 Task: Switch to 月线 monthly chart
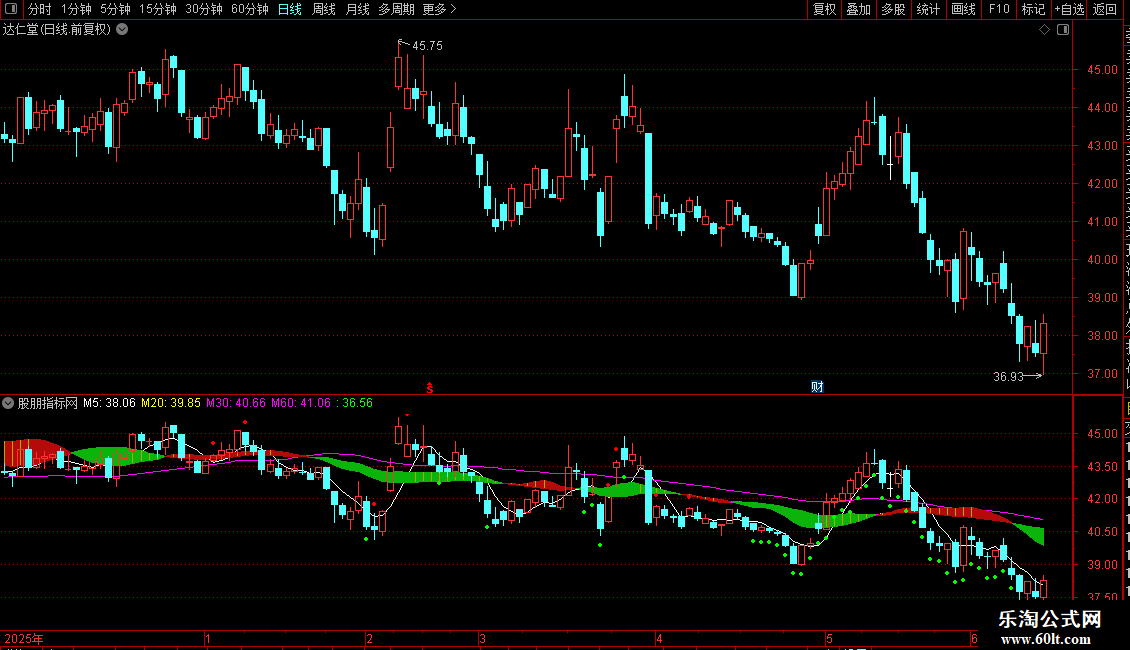point(357,9)
